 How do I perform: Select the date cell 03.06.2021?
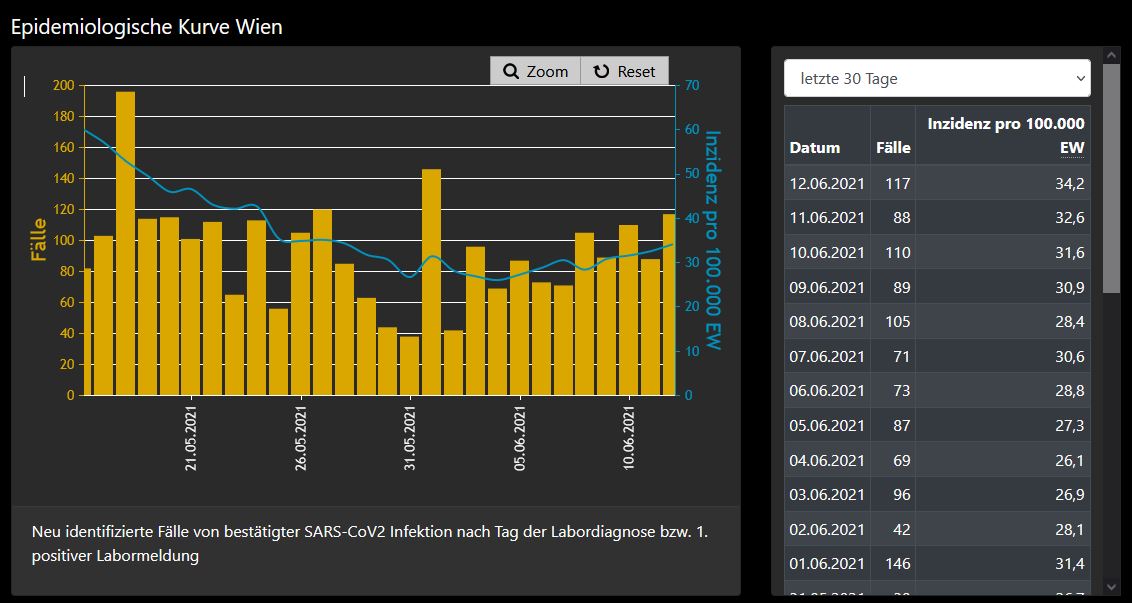pos(827,494)
